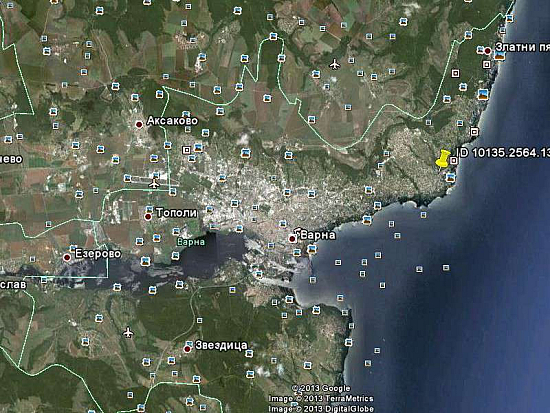Select the airplane icon west of Звездица
The image size is (550, 413).
click(x=128, y=332)
